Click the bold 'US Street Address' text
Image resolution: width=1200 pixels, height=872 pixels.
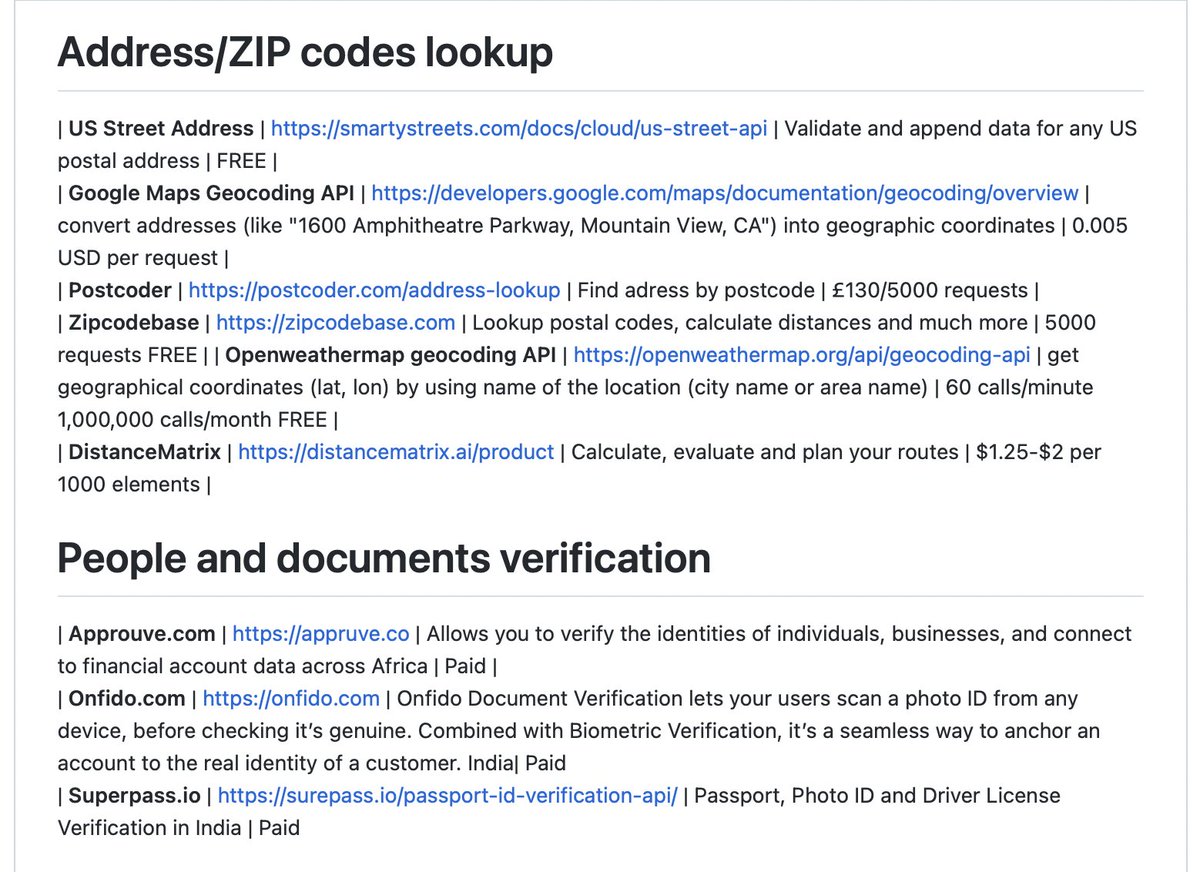pyautogui.click(x=161, y=128)
